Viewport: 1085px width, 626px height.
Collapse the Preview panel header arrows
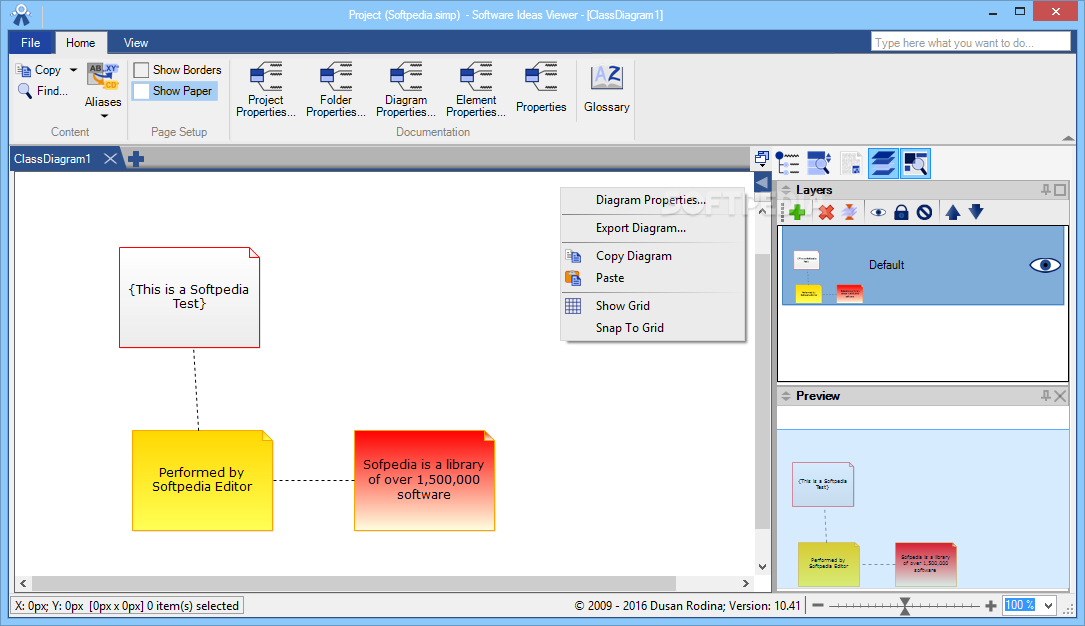click(x=786, y=396)
